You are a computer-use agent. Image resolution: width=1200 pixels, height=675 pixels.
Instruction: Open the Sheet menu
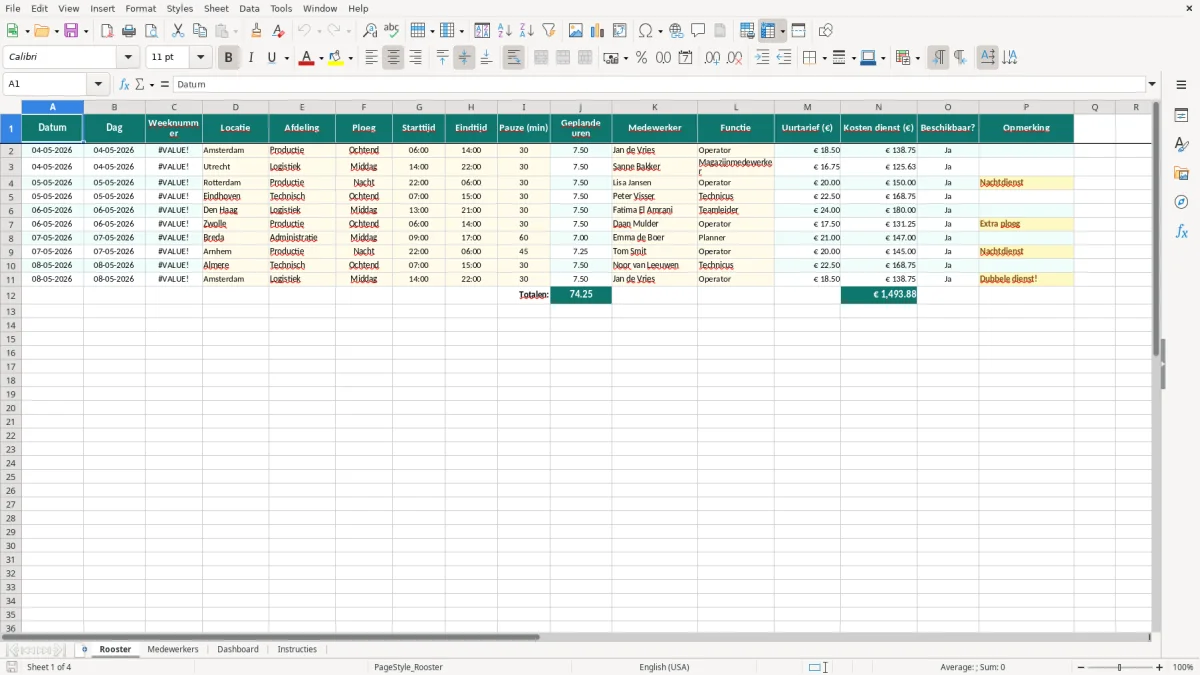click(216, 8)
